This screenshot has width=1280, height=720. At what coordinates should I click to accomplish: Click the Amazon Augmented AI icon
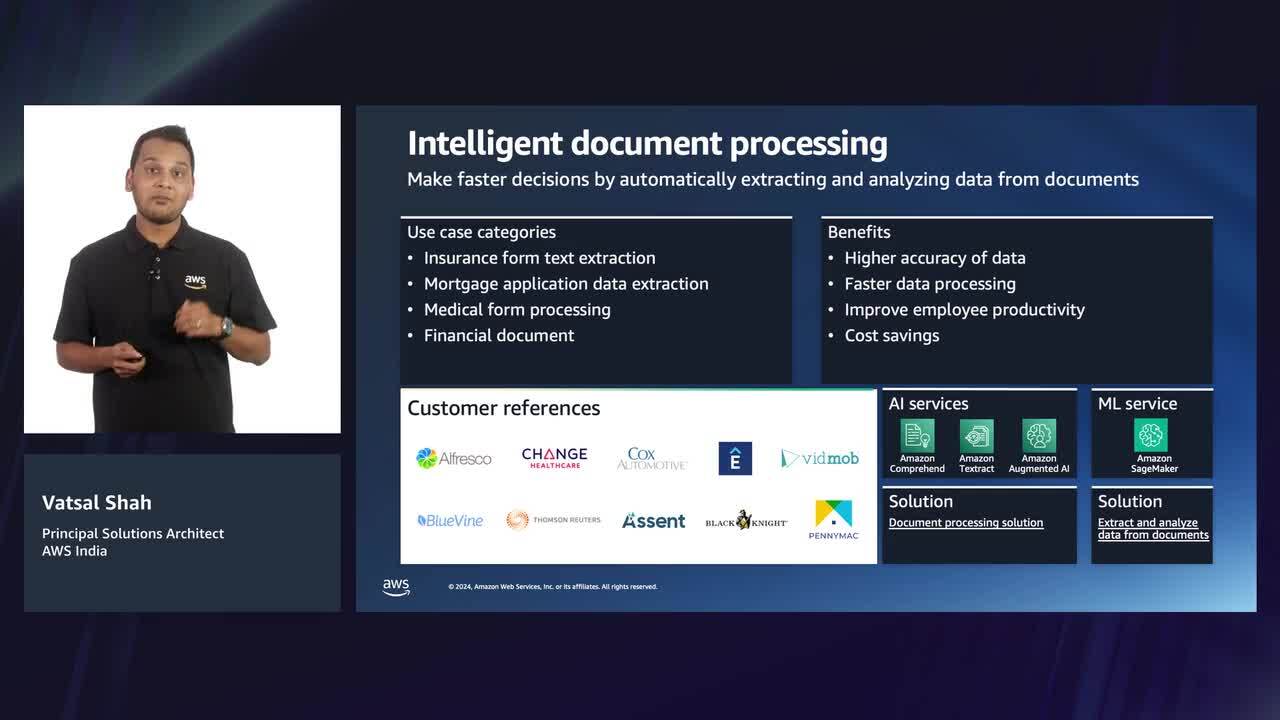click(x=1039, y=435)
